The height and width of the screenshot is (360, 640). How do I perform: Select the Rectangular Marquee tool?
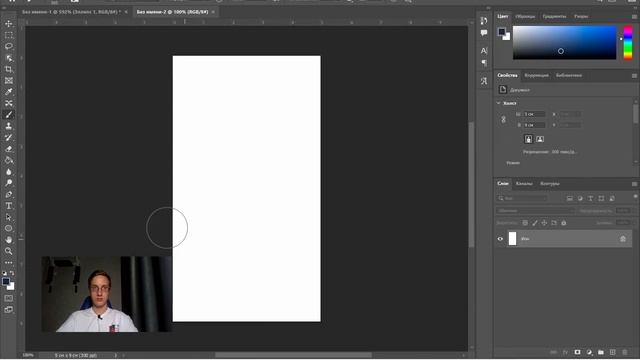[x=9, y=35]
